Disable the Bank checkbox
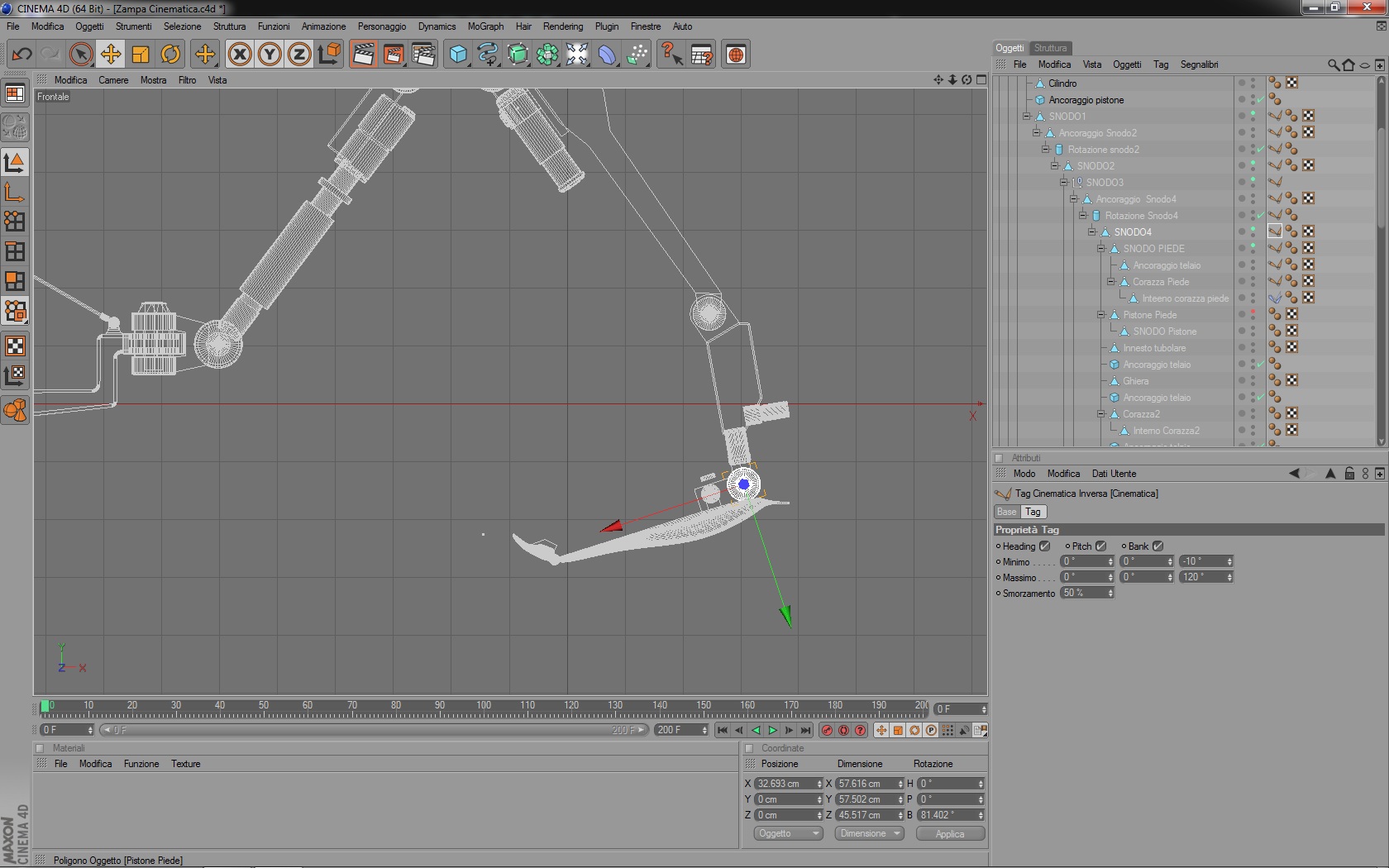Viewport: 1389px width, 868px height. 1157,546
